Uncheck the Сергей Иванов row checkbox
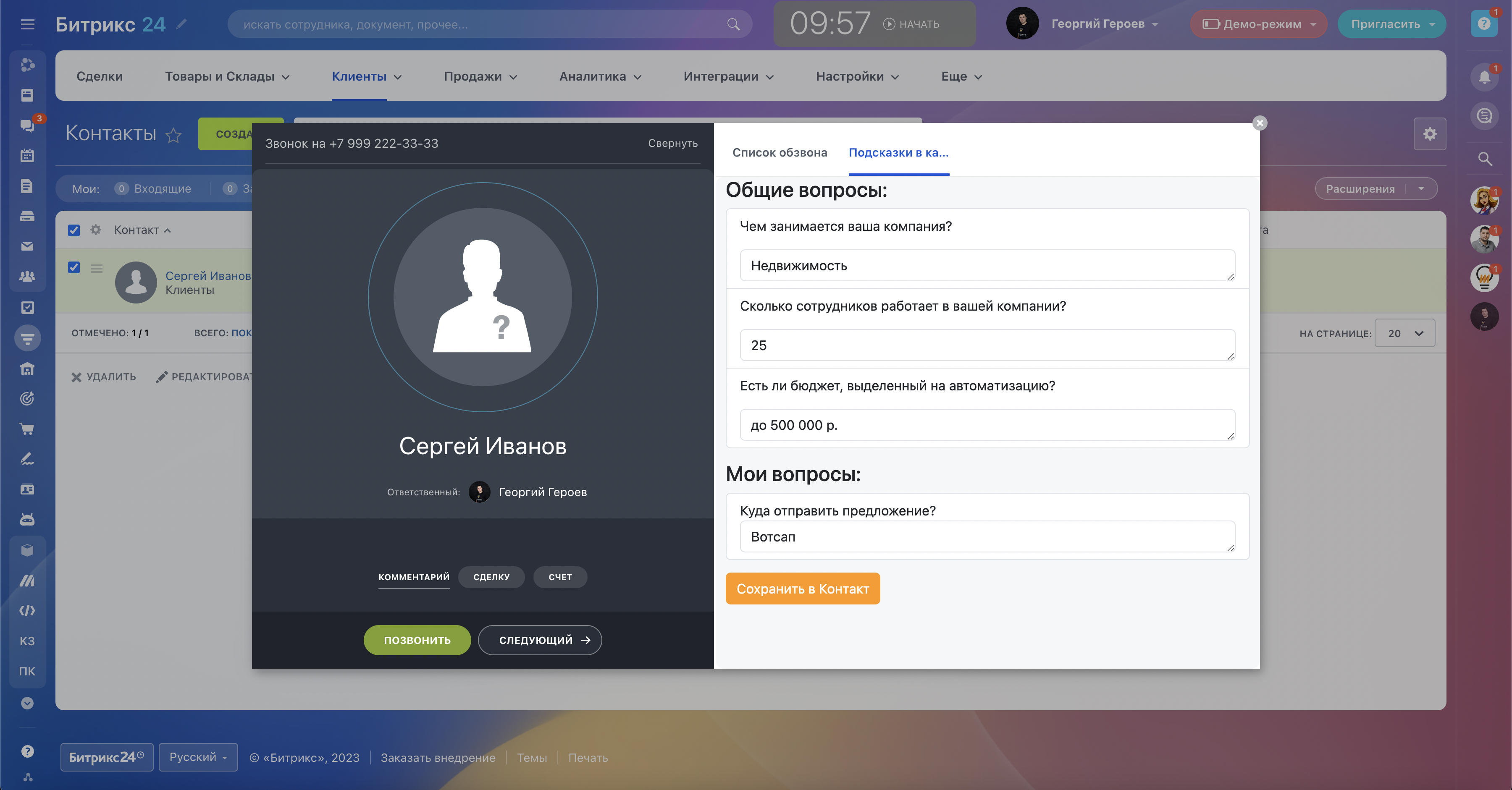This screenshot has width=1512, height=790. click(x=74, y=267)
